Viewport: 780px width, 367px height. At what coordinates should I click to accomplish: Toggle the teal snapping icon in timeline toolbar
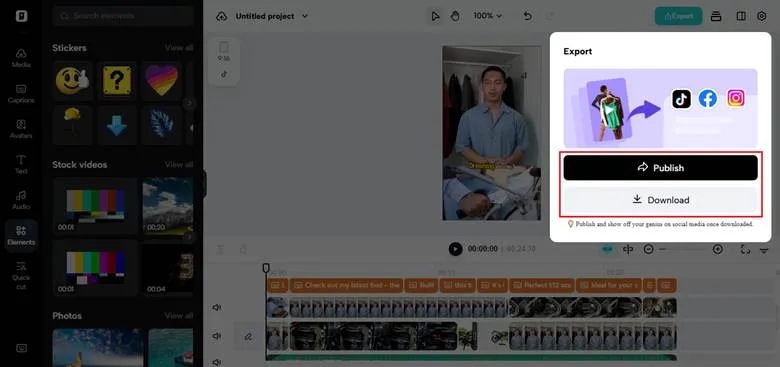point(607,249)
